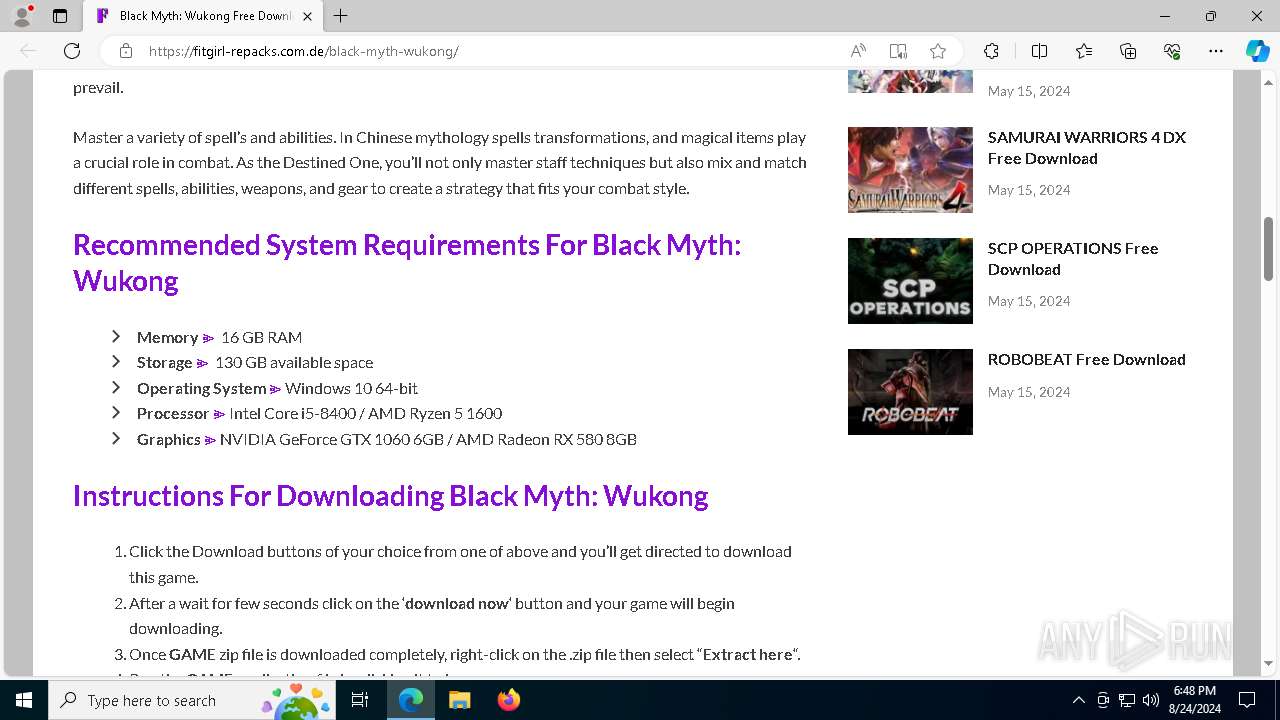The width and height of the screenshot is (1280, 720).
Task: Launch Firefox from taskbar
Action: (x=508, y=700)
